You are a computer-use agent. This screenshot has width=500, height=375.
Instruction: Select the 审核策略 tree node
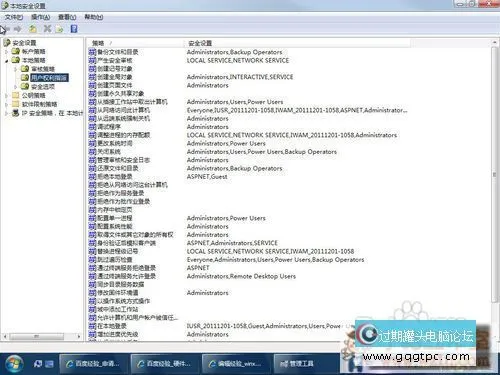pyautogui.click(x=43, y=69)
